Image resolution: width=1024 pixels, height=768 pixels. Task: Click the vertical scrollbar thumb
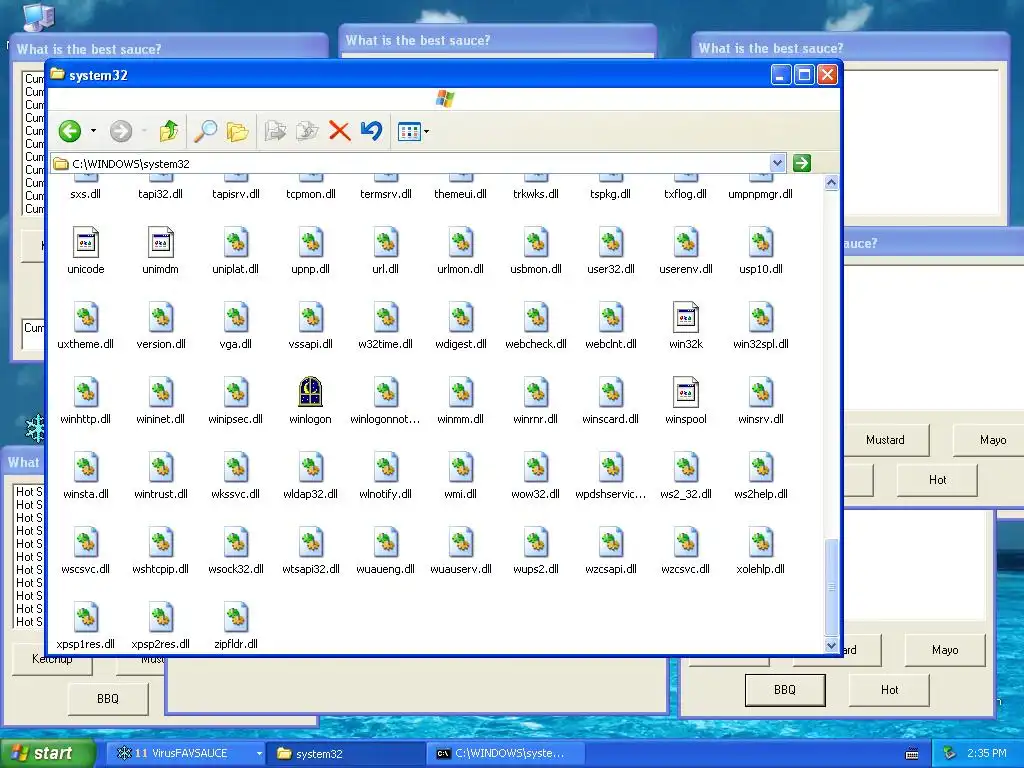click(831, 587)
